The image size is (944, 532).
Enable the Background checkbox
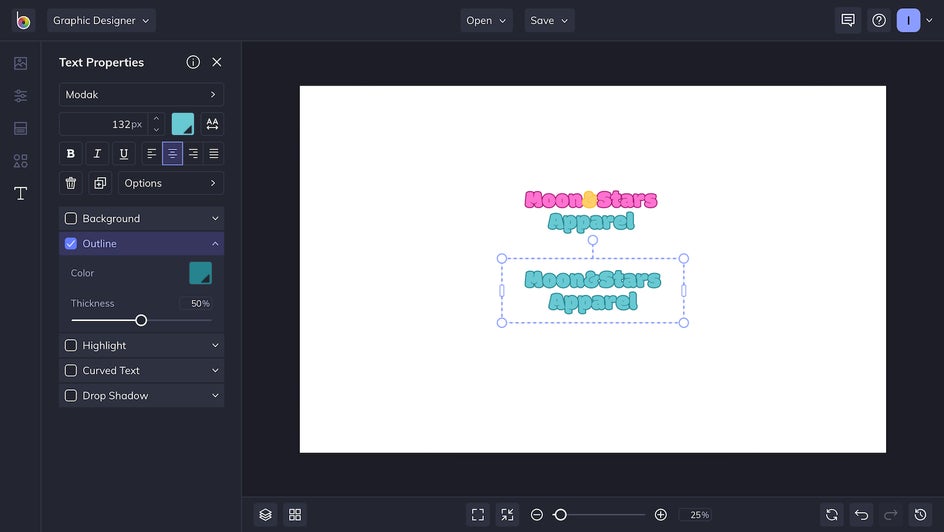tap(71, 219)
